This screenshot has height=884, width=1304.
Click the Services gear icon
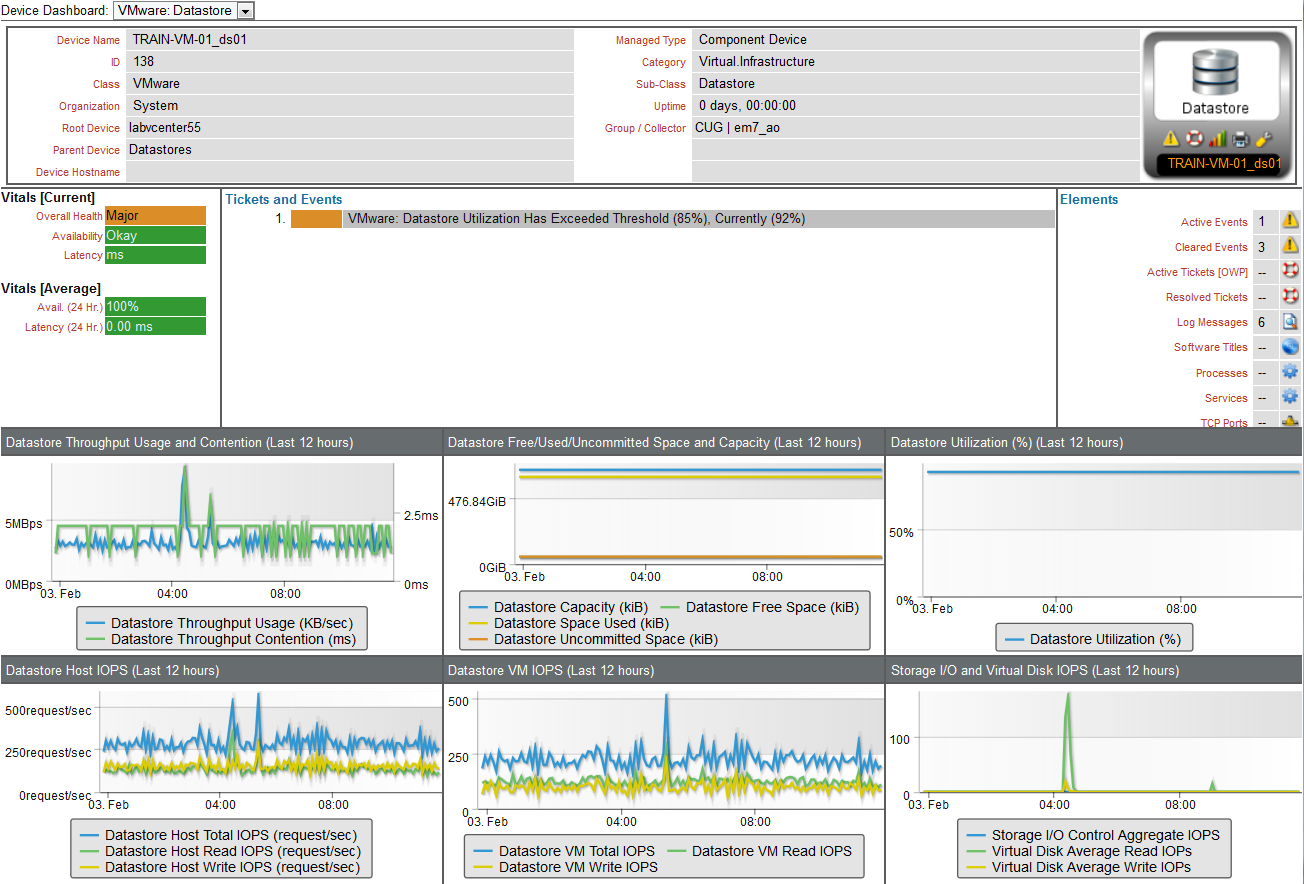pos(1290,397)
